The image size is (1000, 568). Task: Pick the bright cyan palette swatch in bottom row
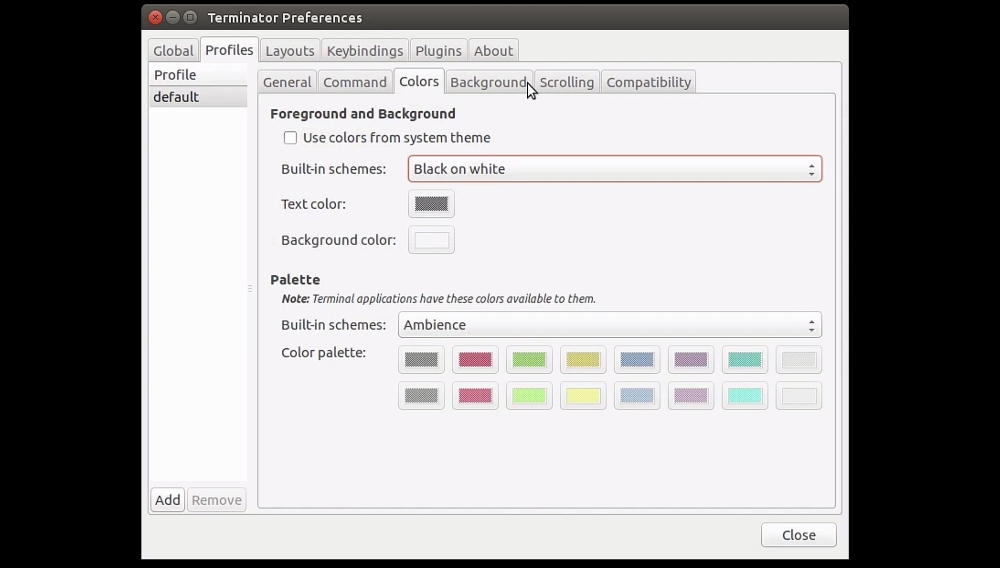click(x=744, y=395)
